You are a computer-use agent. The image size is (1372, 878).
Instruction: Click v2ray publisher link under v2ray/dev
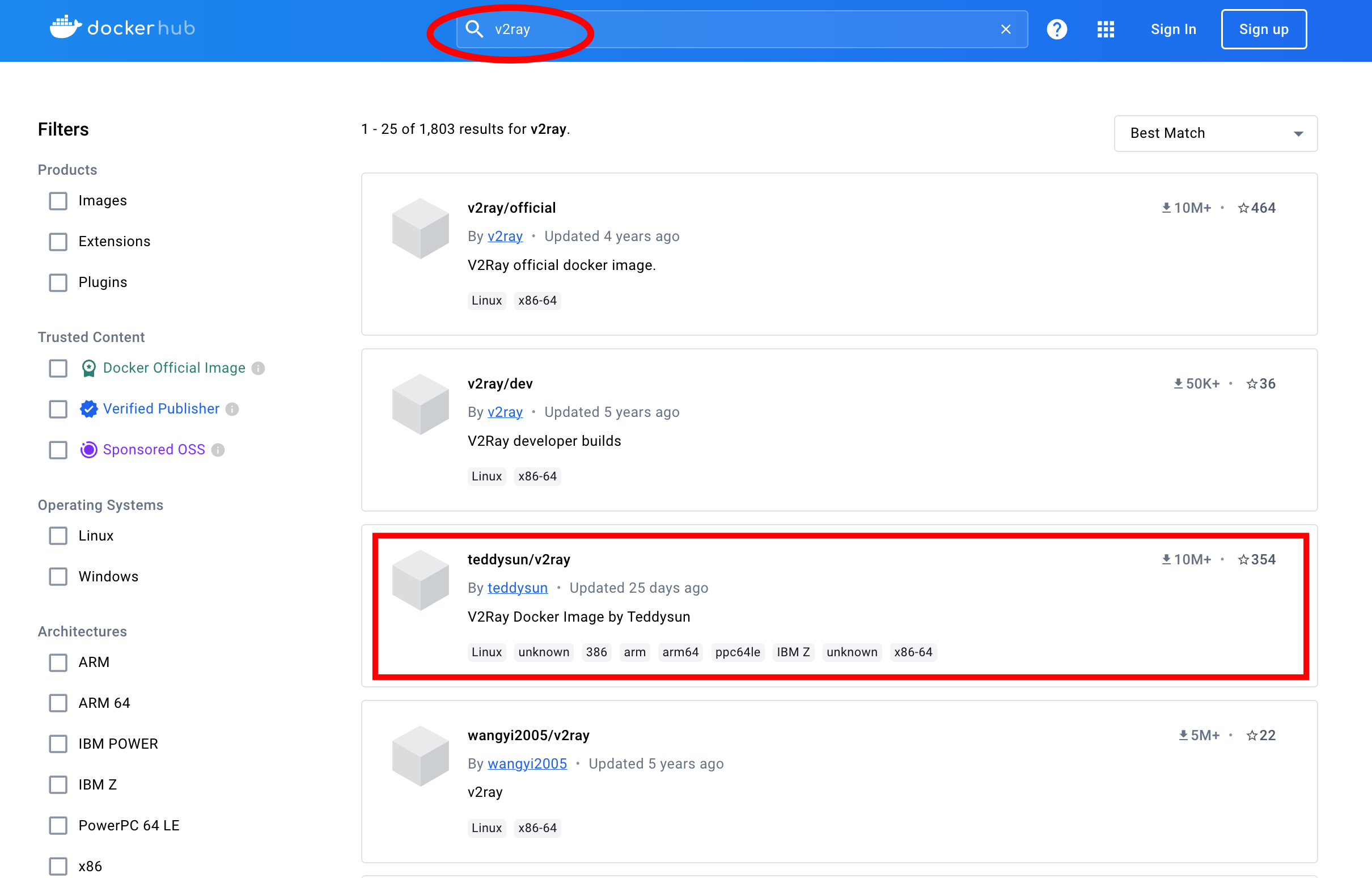coord(505,413)
